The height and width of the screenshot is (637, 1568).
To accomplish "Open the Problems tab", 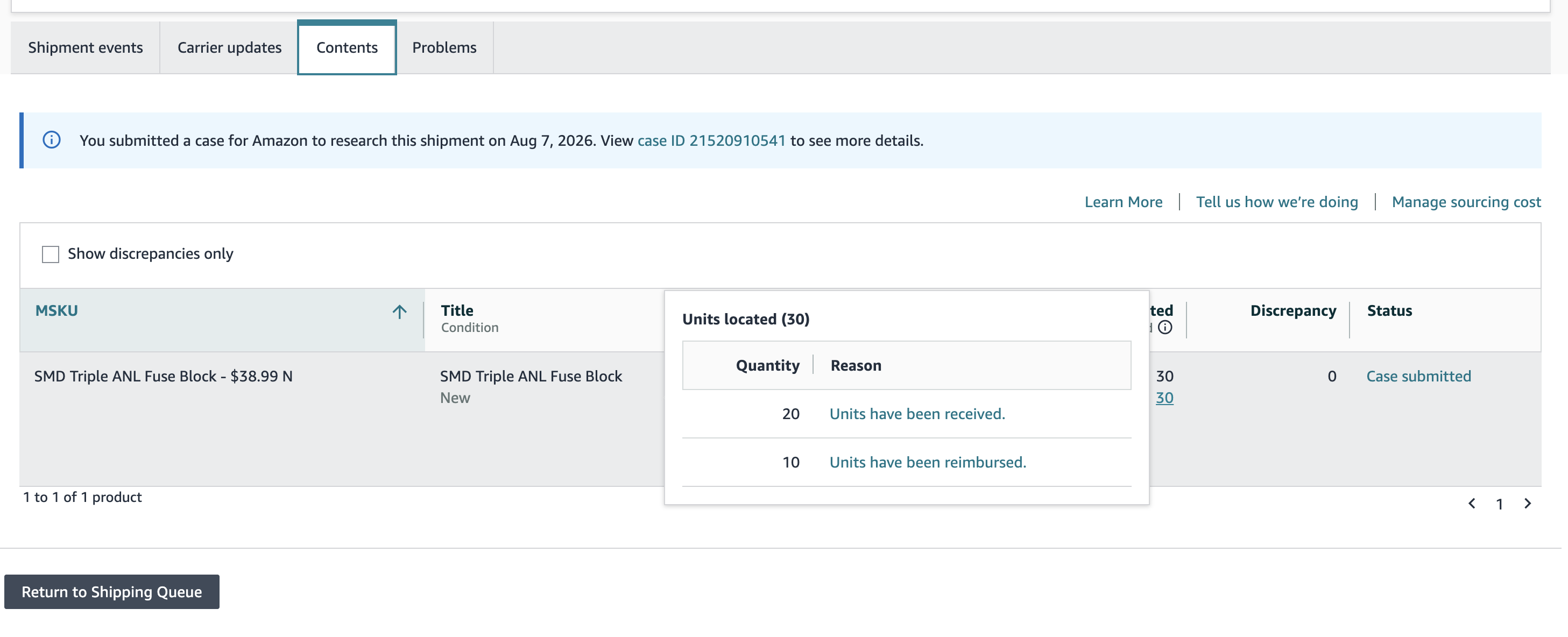I will coord(444,47).
